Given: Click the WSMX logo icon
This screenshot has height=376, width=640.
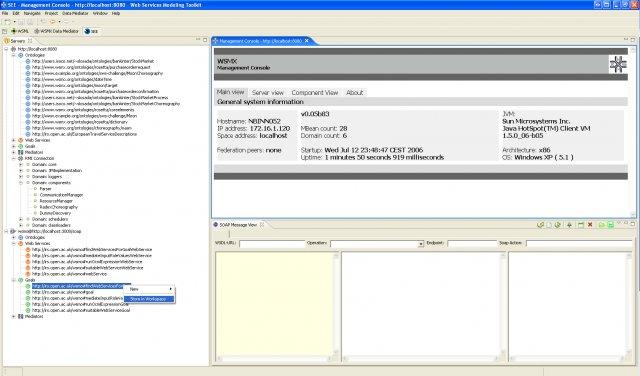Looking at the screenshot, I should [618, 64].
